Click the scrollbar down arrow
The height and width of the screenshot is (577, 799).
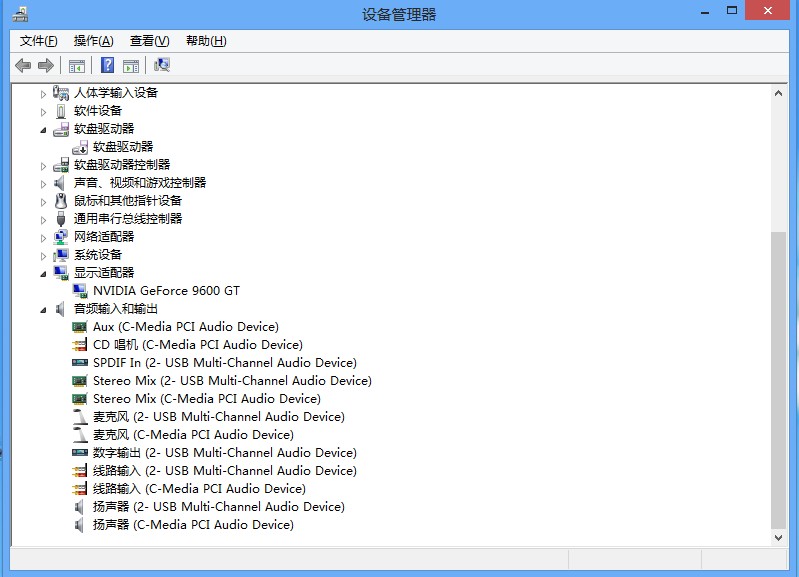coord(778,537)
